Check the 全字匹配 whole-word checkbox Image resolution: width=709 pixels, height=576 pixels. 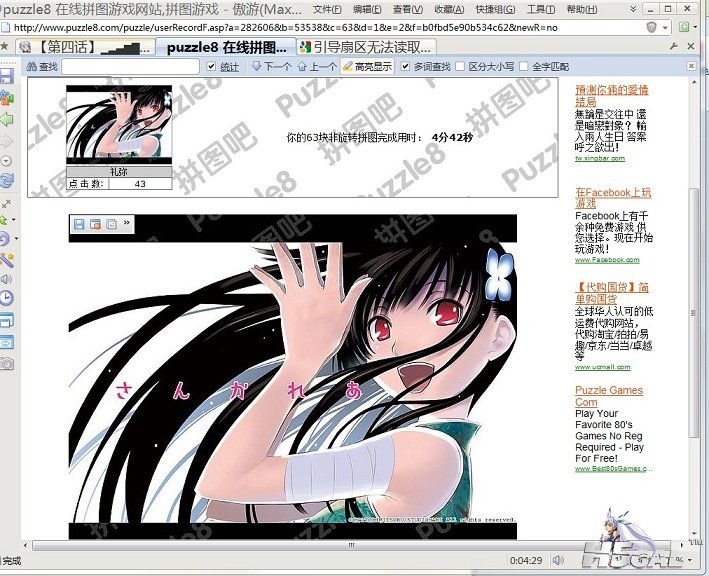click(x=523, y=67)
